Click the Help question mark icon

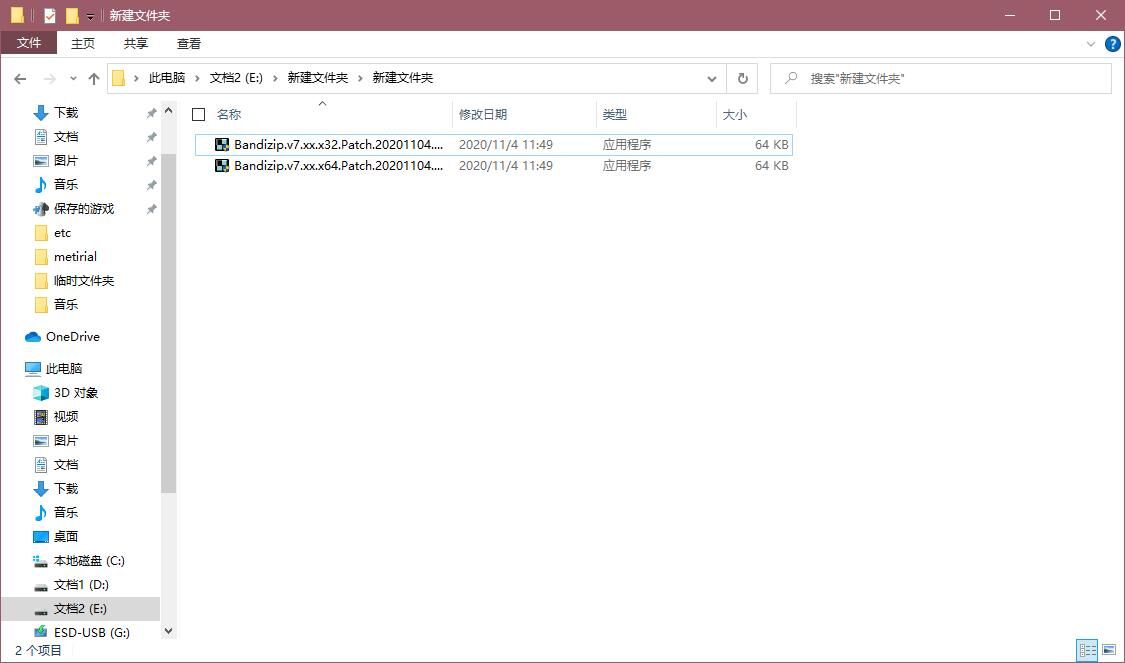[x=1112, y=44]
